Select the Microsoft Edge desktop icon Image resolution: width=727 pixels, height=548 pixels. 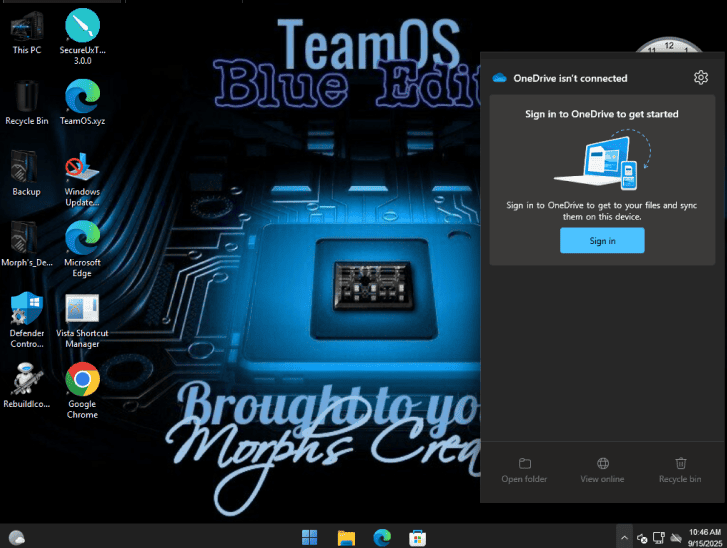click(x=82, y=249)
